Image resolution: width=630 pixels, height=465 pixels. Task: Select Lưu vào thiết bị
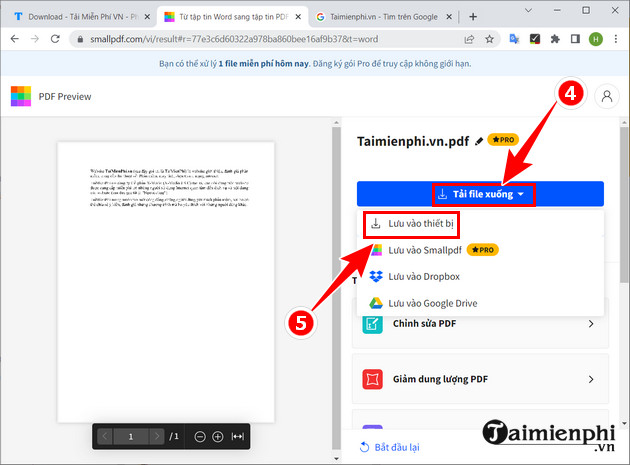pyautogui.click(x=480, y=223)
